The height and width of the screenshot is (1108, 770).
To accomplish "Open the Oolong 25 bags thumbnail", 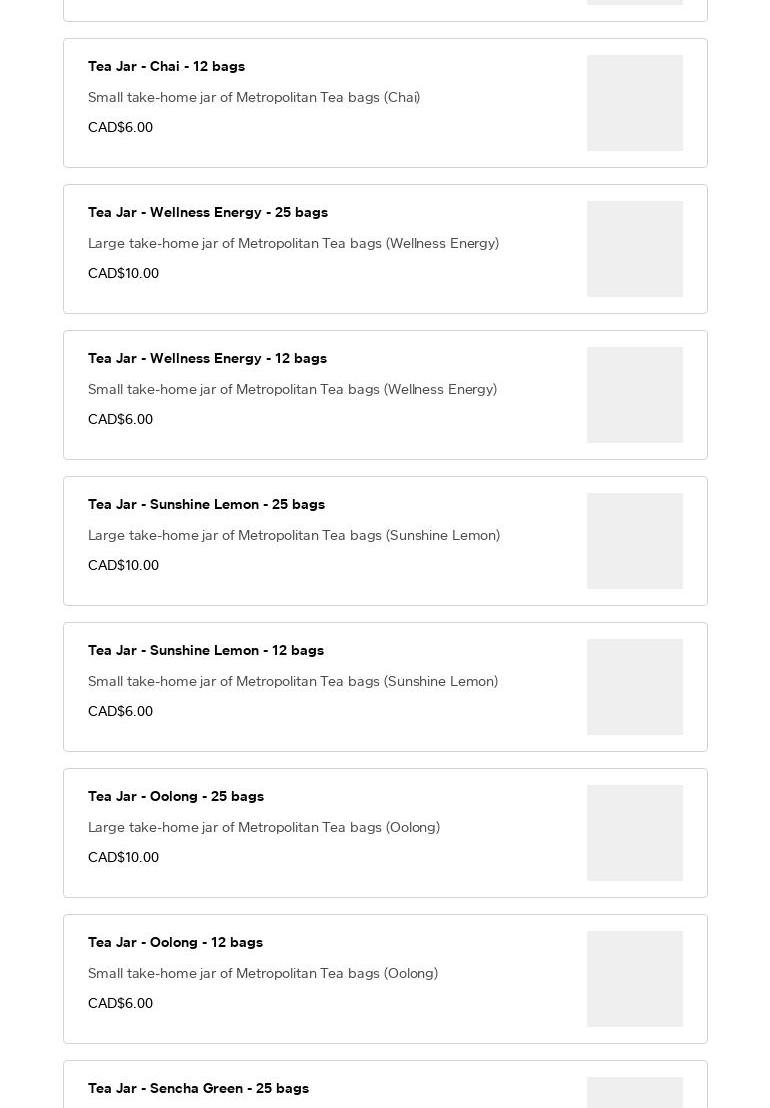I will pos(635,833).
